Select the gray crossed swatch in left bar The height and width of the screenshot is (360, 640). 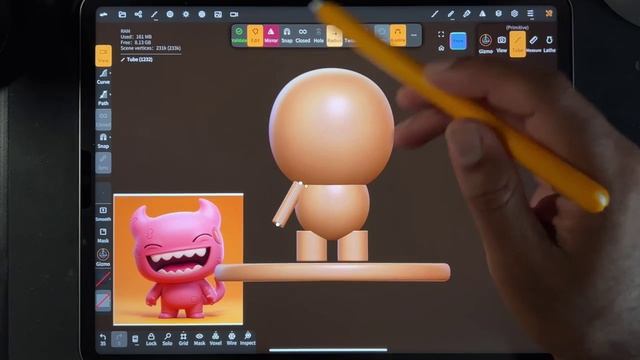(x=103, y=301)
